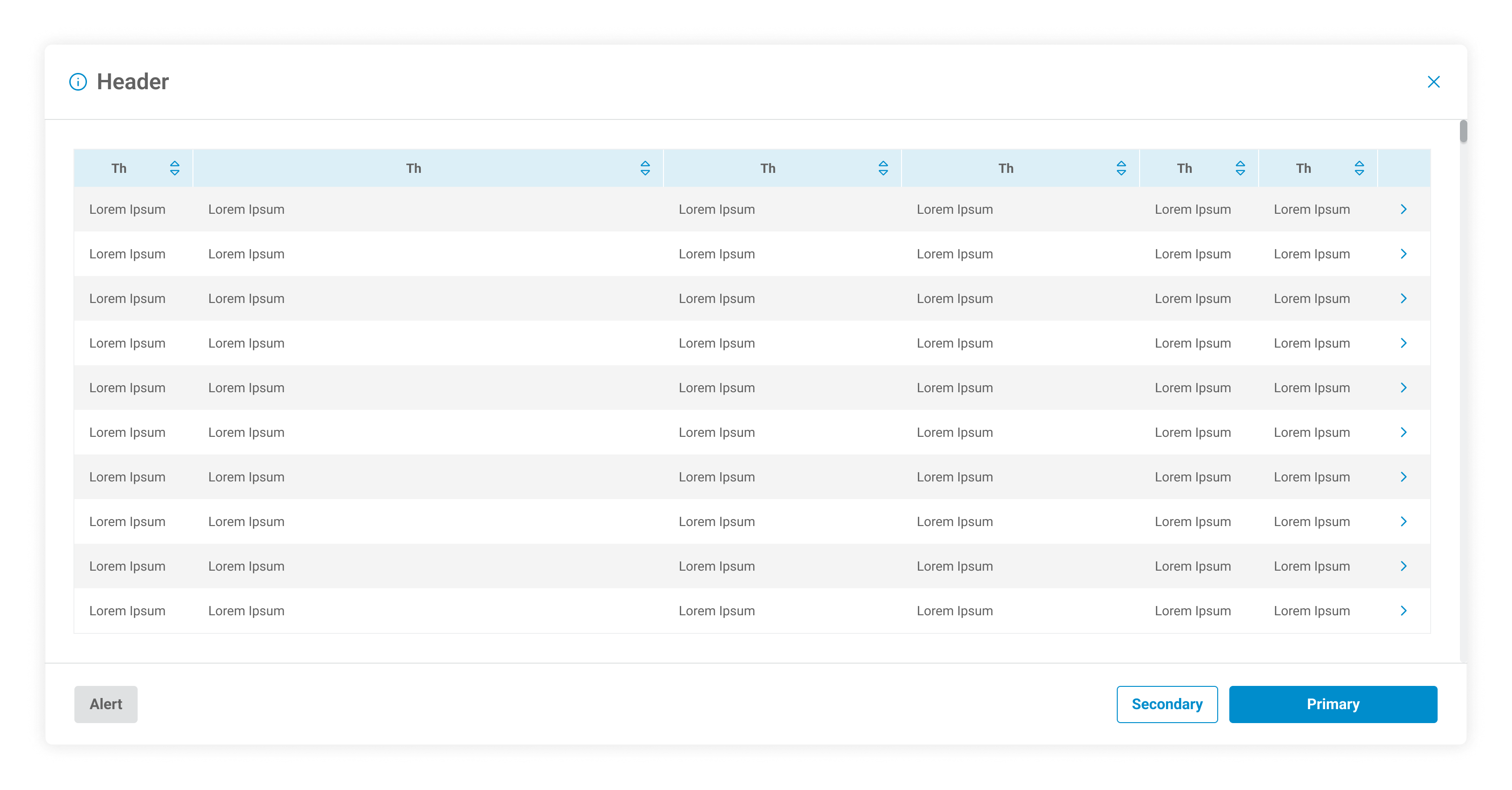Viewport: 1512px width, 790px height.
Task: Sort the fifth Th column
Action: [1240, 168]
